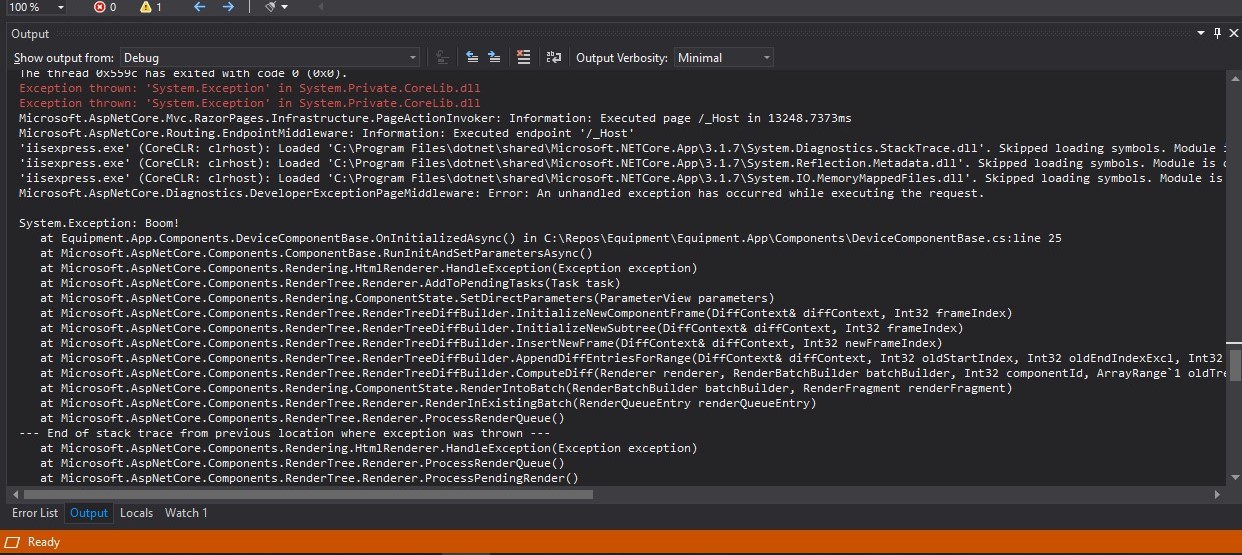Click the vertical scrollbar down arrow
The height and width of the screenshot is (555, 1242).
click(1235, 479)
